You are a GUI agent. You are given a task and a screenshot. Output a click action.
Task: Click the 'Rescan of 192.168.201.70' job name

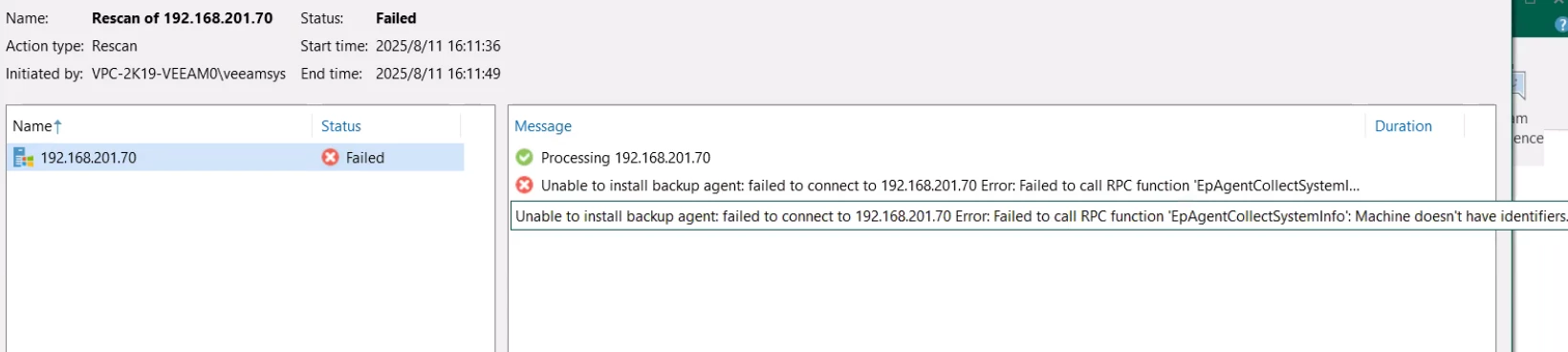pyautogui.click(x=183, y=18)
